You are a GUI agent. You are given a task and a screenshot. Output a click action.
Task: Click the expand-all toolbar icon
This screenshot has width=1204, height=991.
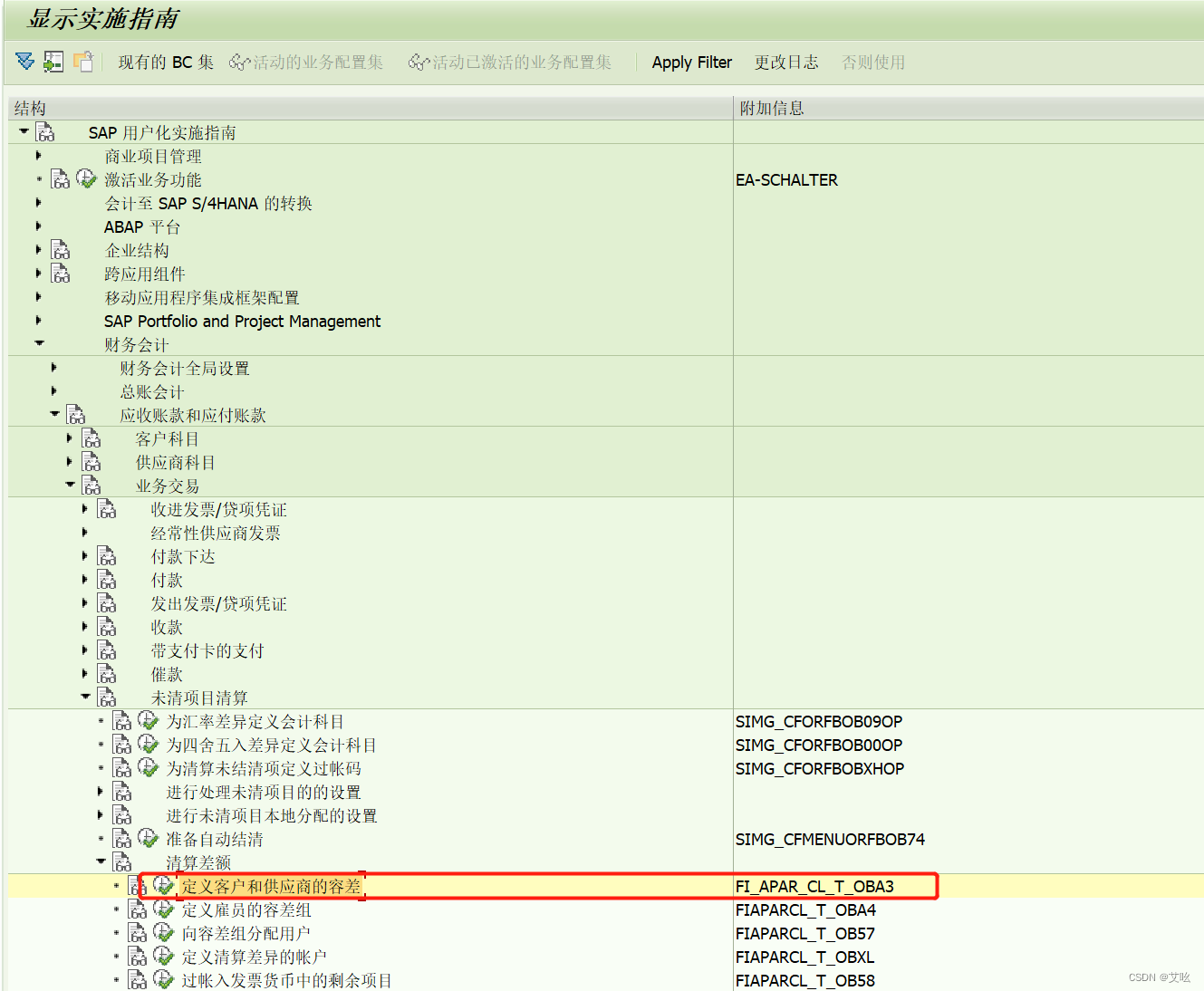click(25, 62)
